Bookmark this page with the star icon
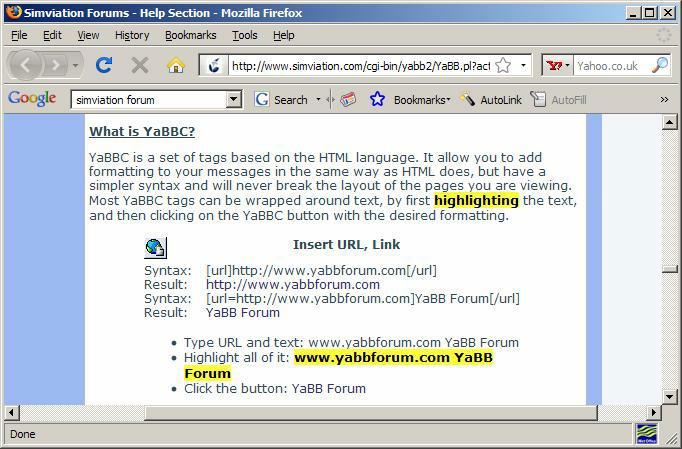 tap(503, 65)
